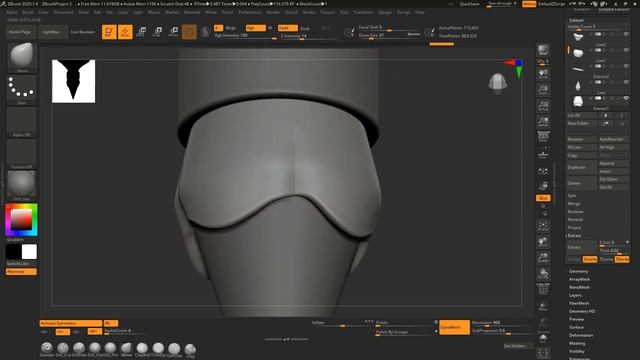Select the Move brush in bottom shelf

pos(127,349)
